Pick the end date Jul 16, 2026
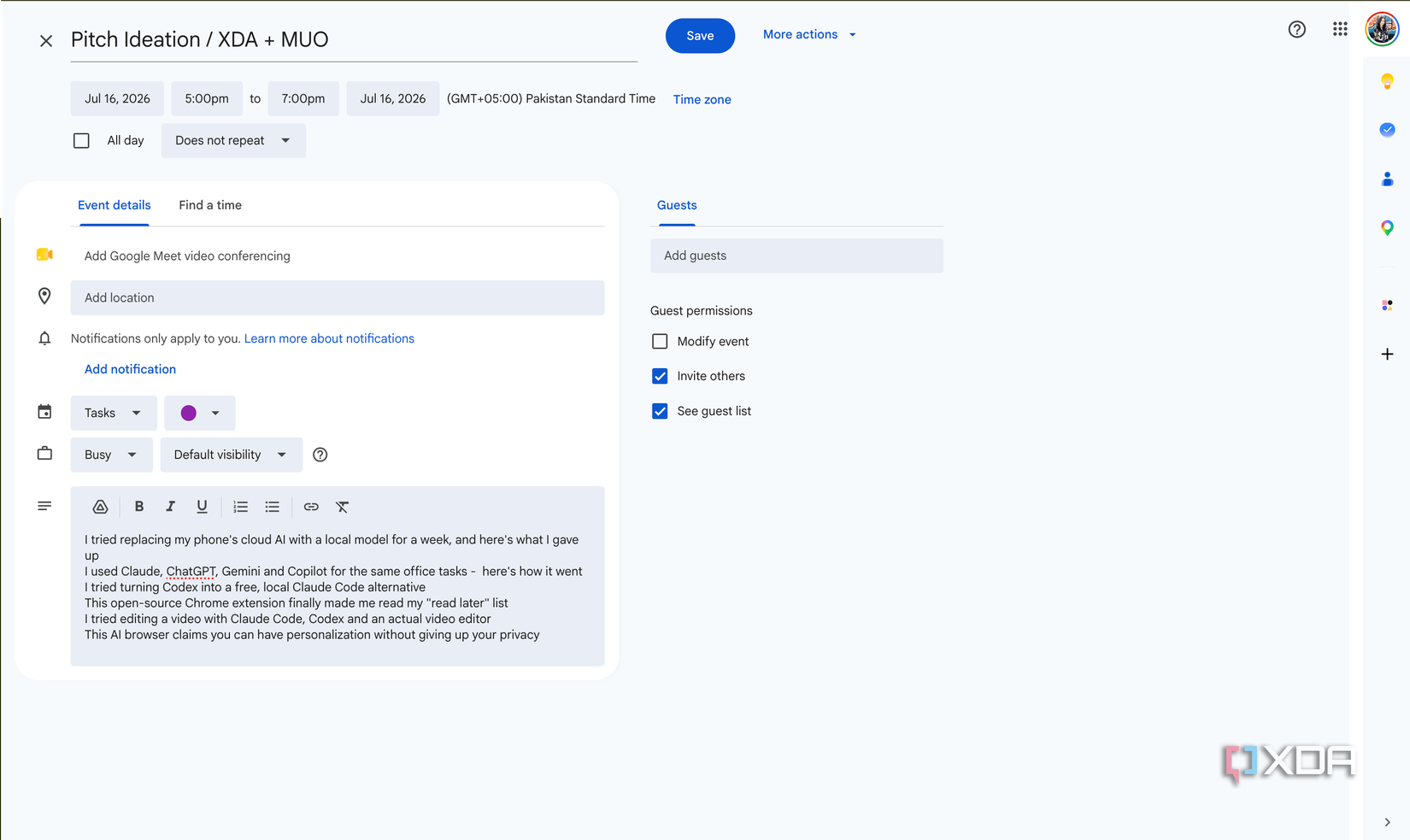1410x840 pixels. pyautogui.click(x=393, y=98)
